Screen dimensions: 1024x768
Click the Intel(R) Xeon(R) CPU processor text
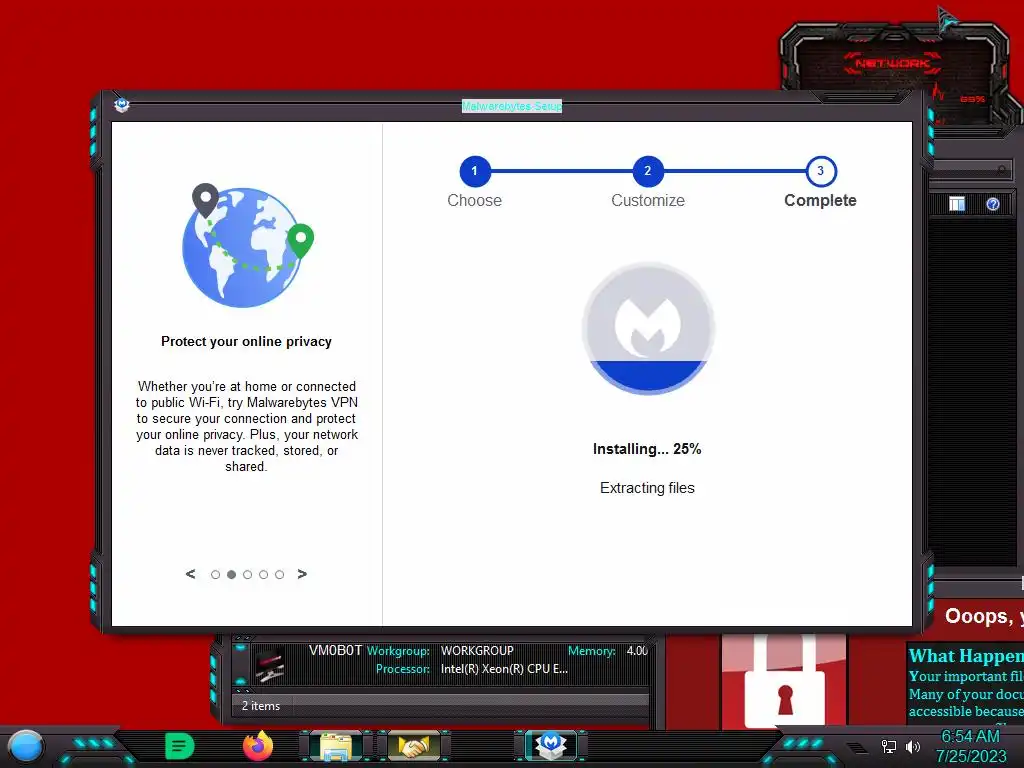(504, 669)
